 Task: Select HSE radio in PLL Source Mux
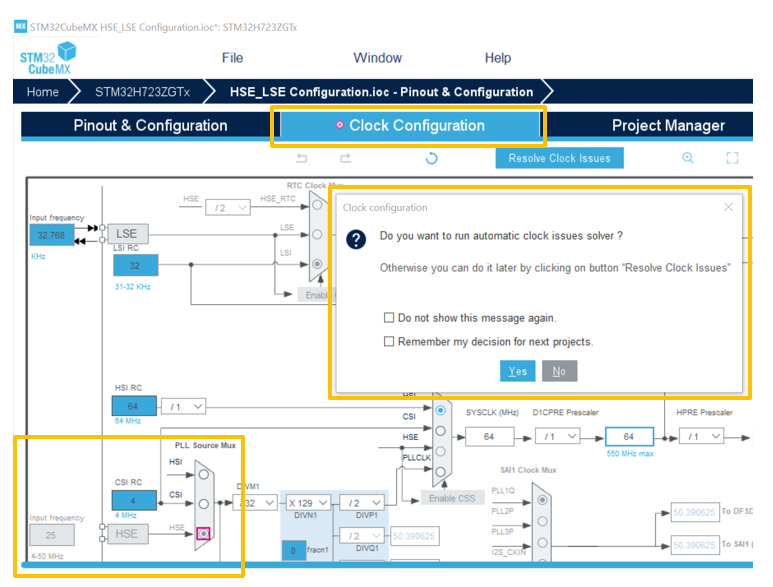coord(204,534)
